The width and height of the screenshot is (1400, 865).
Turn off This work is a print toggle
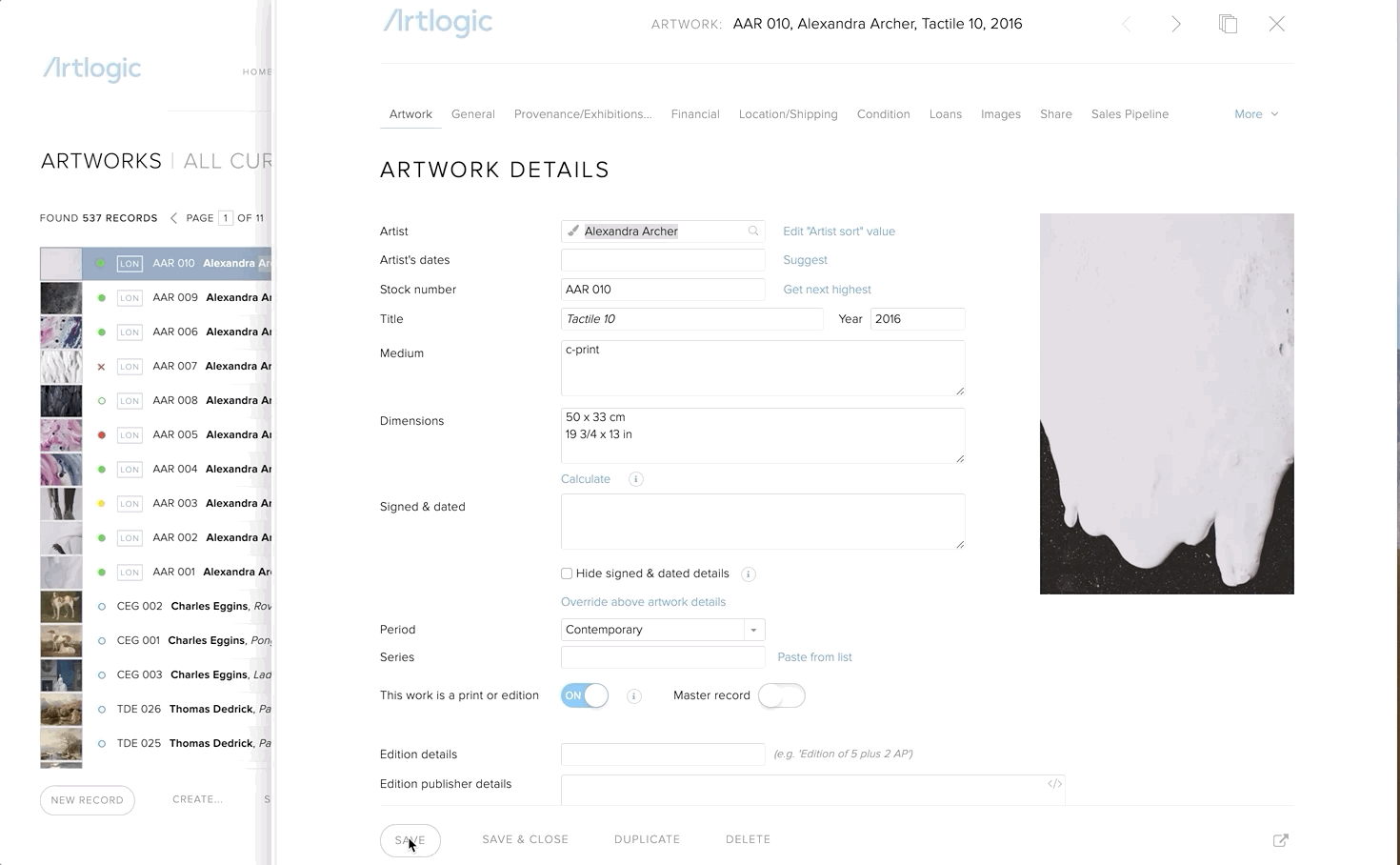(585, 695)
